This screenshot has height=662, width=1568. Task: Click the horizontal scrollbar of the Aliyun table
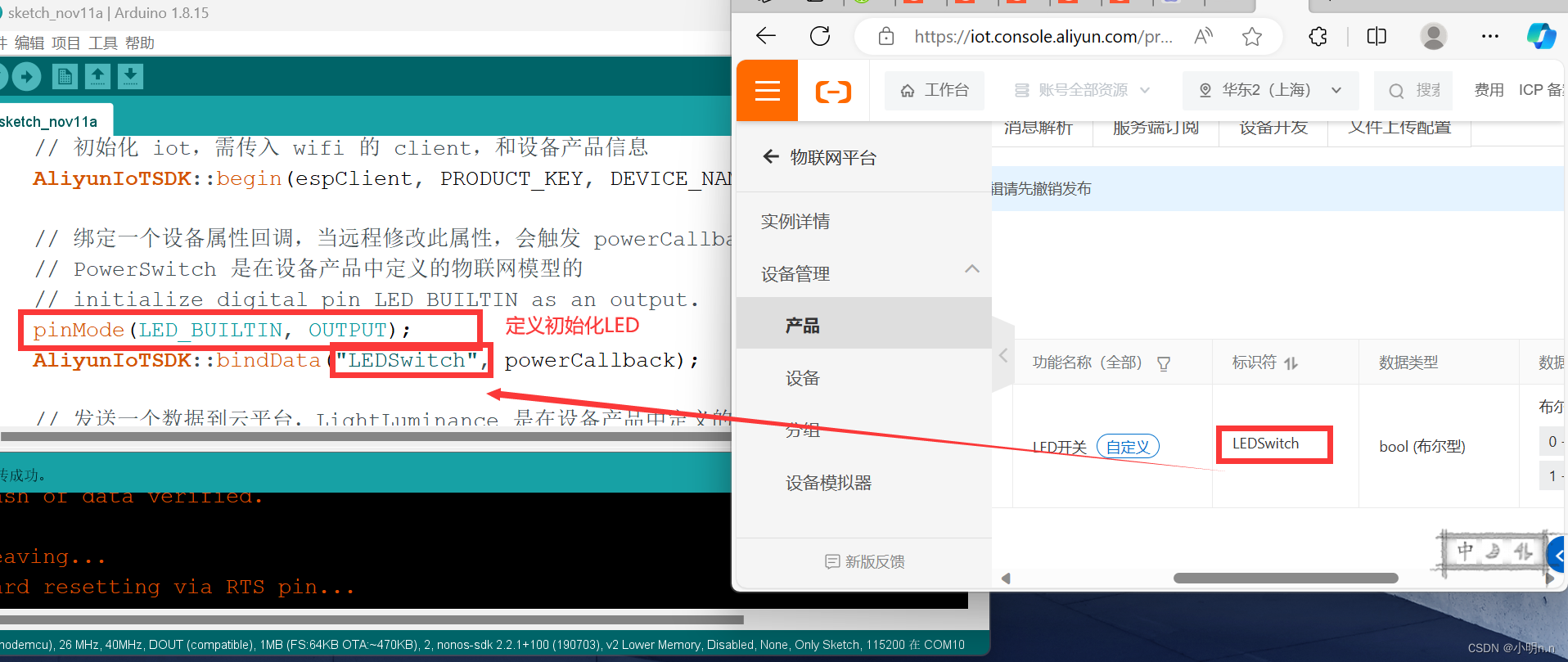point(1285,578)
